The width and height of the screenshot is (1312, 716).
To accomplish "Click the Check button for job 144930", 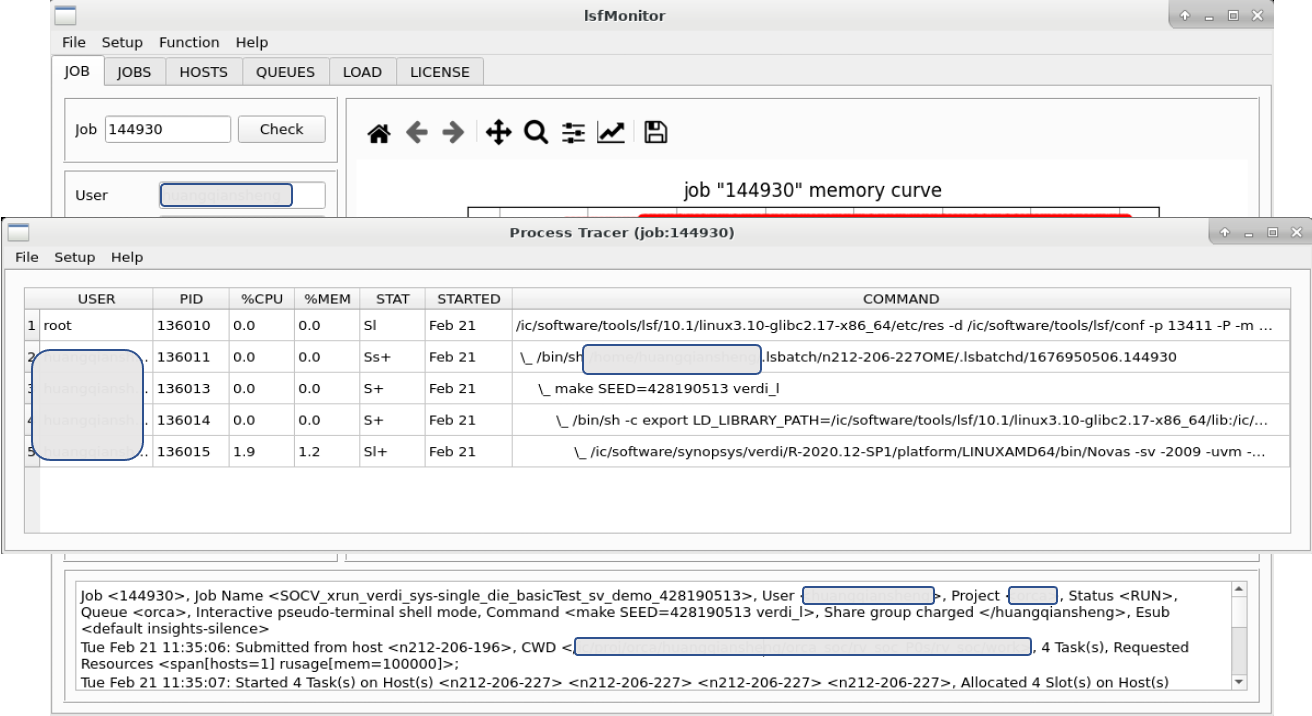I will [x=281, y=129].
